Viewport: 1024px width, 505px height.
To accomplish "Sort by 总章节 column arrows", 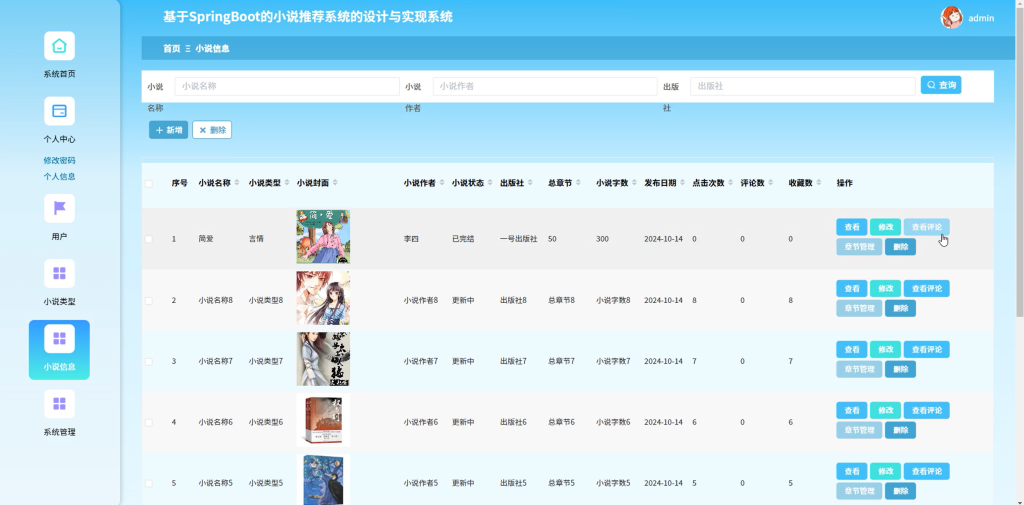I will pos(579,183).
